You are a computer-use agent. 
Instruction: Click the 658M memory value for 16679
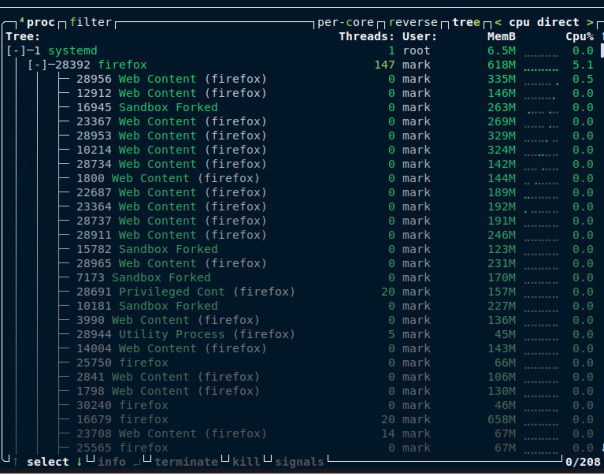pos(501,419)
